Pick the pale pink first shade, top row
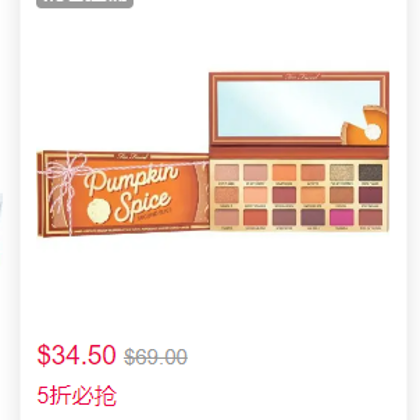The height and width of the screenshot is (420, 420). (227, 172)
